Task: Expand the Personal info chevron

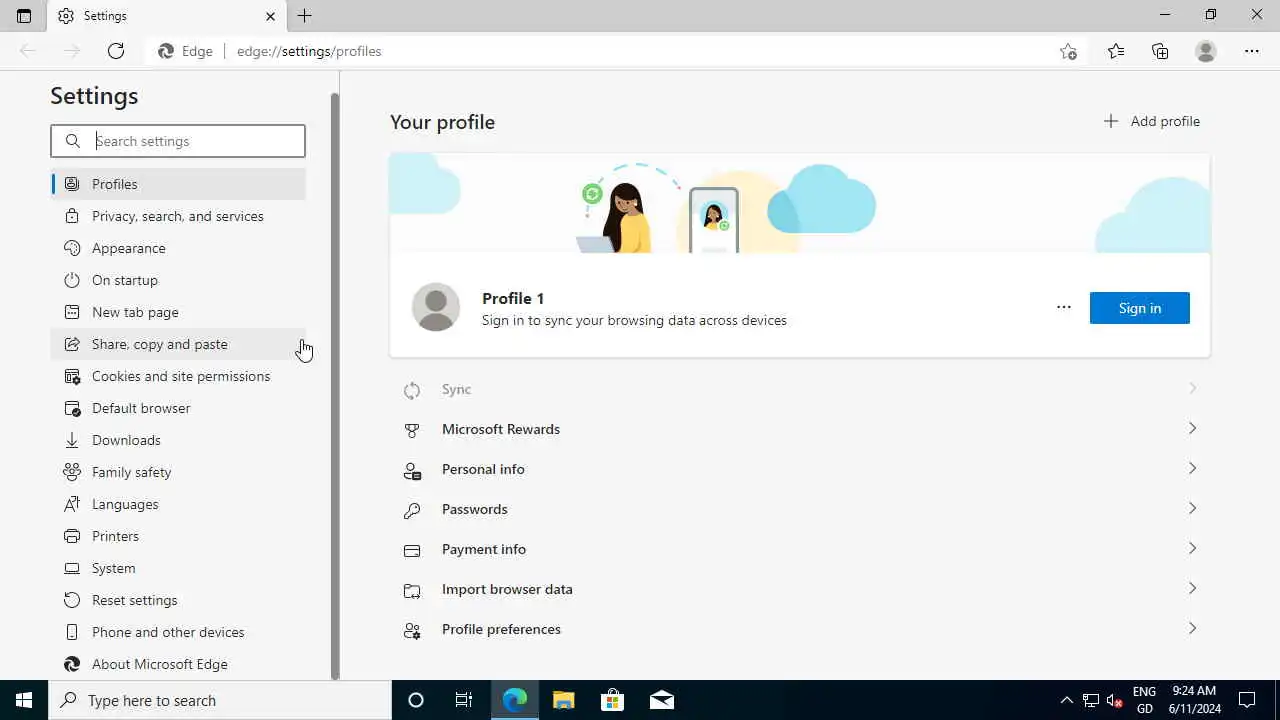Action: [1192, 468]
